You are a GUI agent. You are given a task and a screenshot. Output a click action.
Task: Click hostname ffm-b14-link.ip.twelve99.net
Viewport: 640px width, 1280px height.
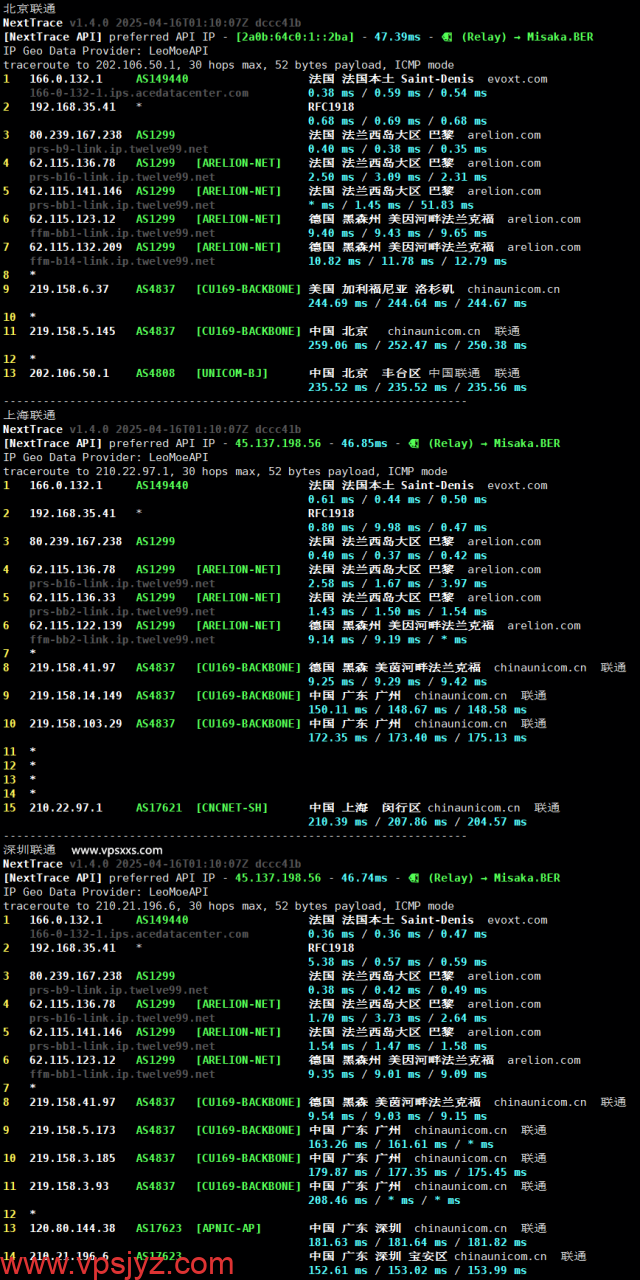coord(122,261)
